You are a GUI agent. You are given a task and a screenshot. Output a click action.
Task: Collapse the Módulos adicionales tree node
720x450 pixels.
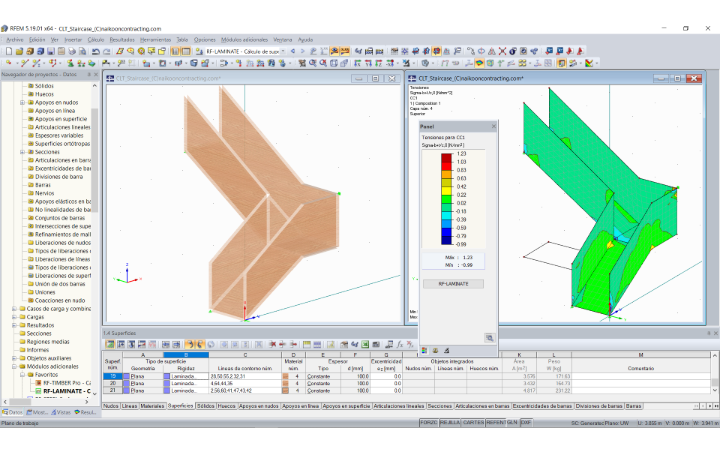(14, 367)
